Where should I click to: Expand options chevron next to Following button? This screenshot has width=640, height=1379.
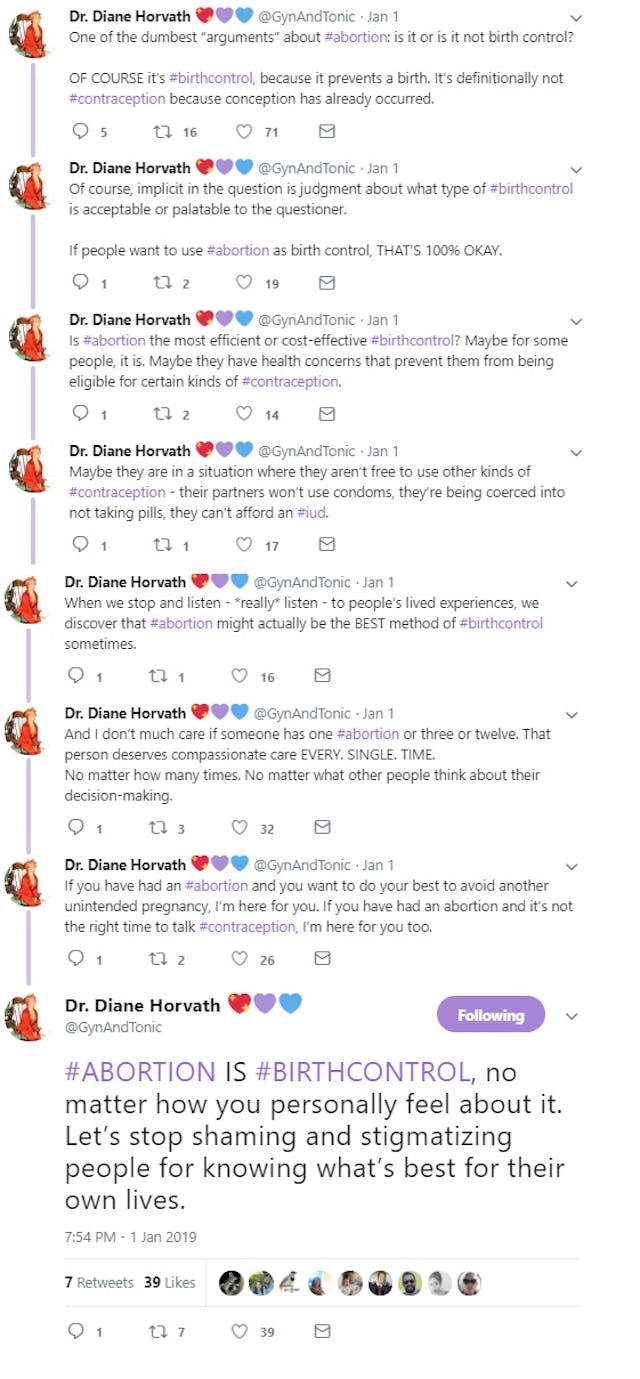click(572, 1016)
